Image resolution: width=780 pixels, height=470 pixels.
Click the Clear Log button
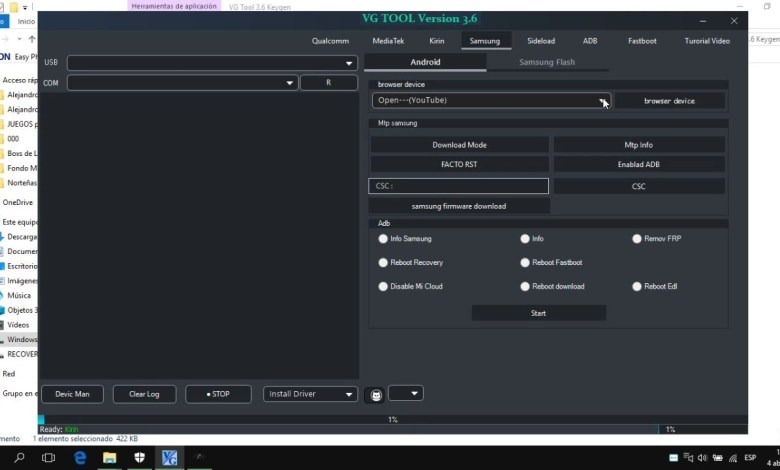pyautogui.click(x=144, y=394)
